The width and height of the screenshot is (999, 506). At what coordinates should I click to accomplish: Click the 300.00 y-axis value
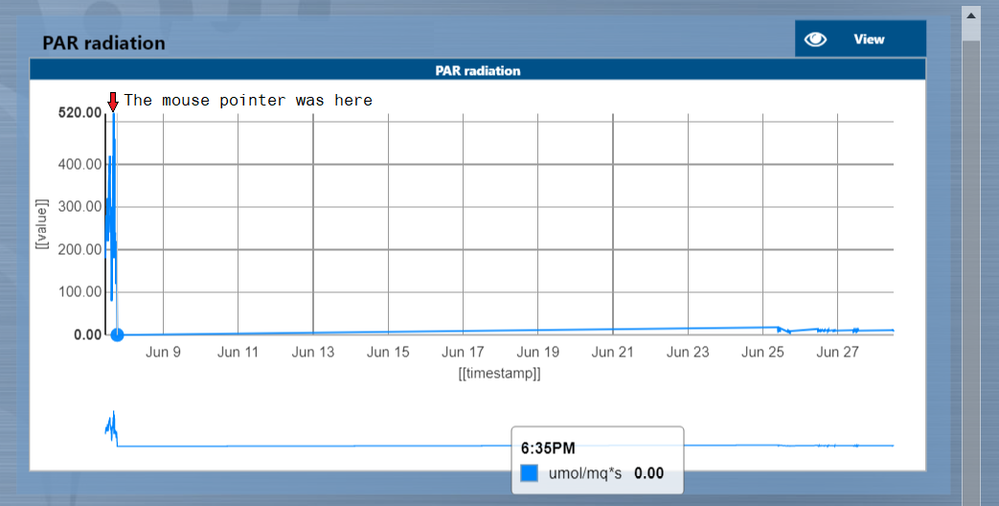[x=80, y=206]
